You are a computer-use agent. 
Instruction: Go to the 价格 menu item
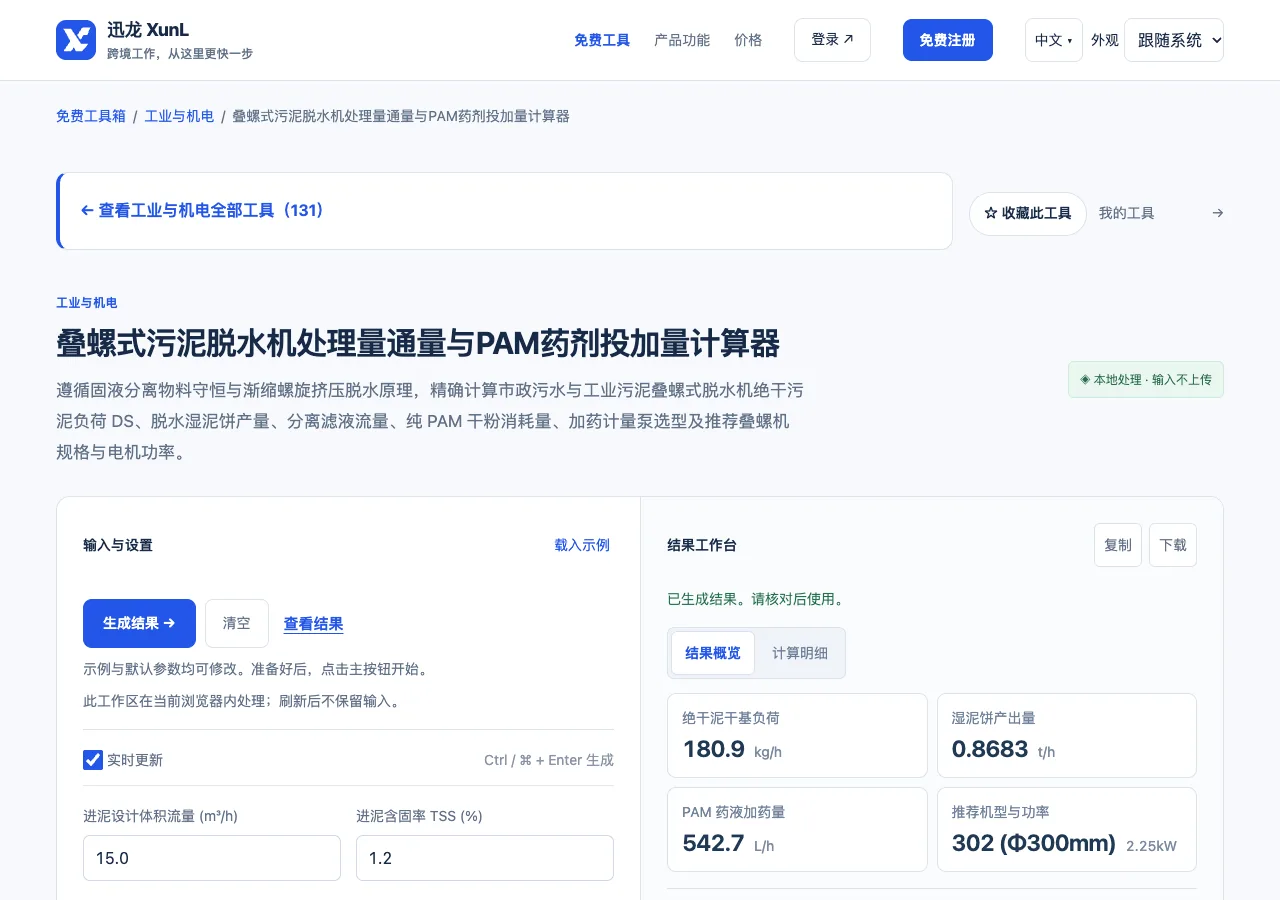pos(748,40)
